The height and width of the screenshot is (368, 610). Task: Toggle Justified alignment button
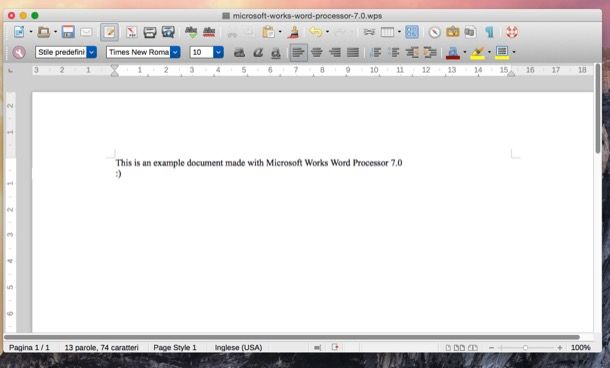point(353,52)
